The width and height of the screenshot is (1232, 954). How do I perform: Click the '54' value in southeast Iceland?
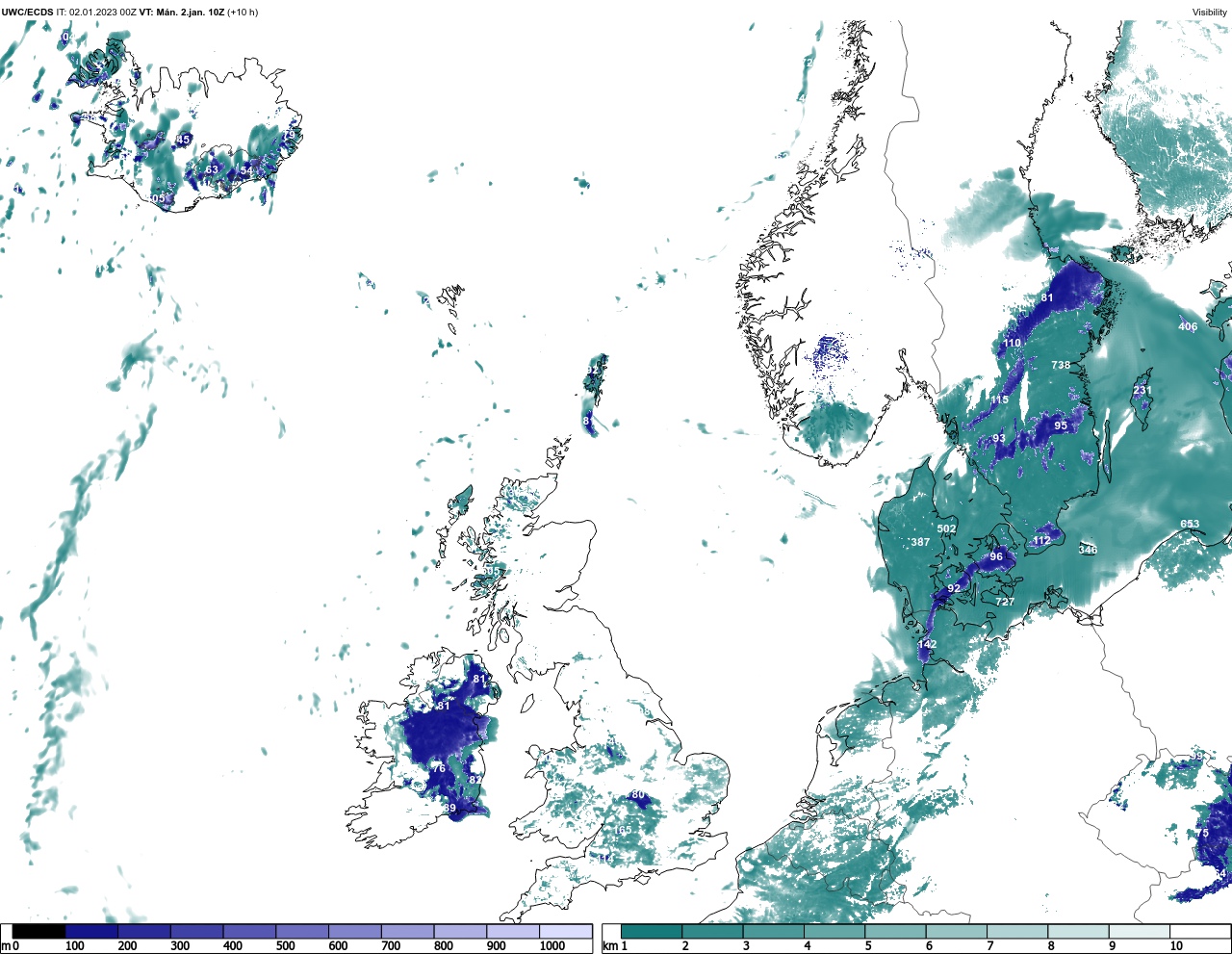pos(246,170)
